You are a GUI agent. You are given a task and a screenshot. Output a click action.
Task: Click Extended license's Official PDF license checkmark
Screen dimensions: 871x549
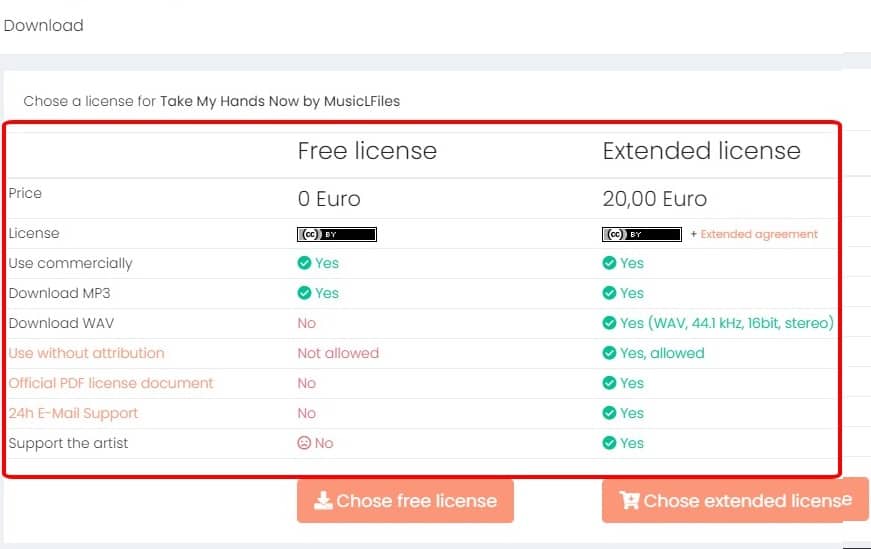coord(609,383)
